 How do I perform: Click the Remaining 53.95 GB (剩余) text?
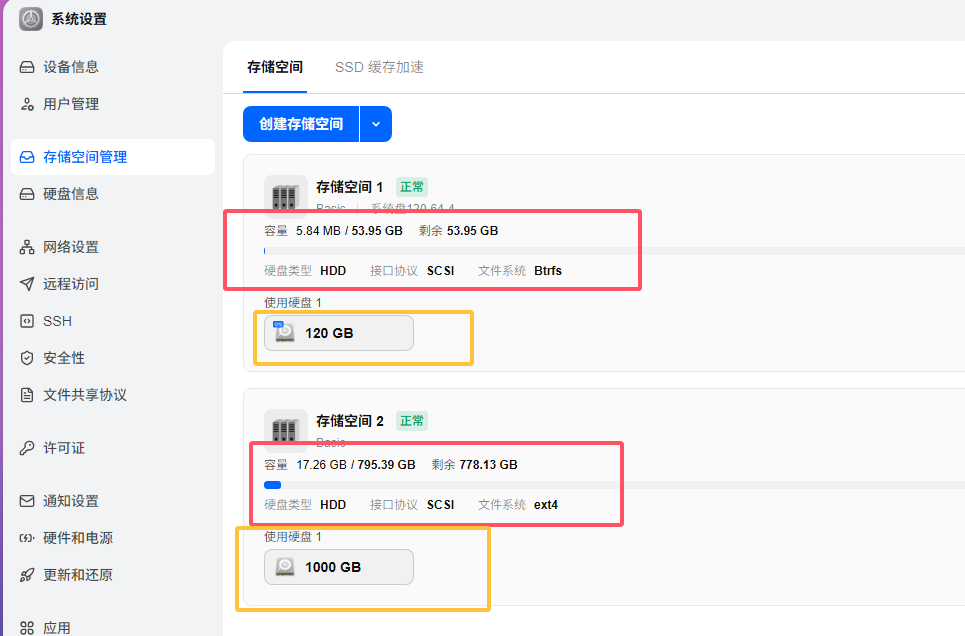[458, 231]
